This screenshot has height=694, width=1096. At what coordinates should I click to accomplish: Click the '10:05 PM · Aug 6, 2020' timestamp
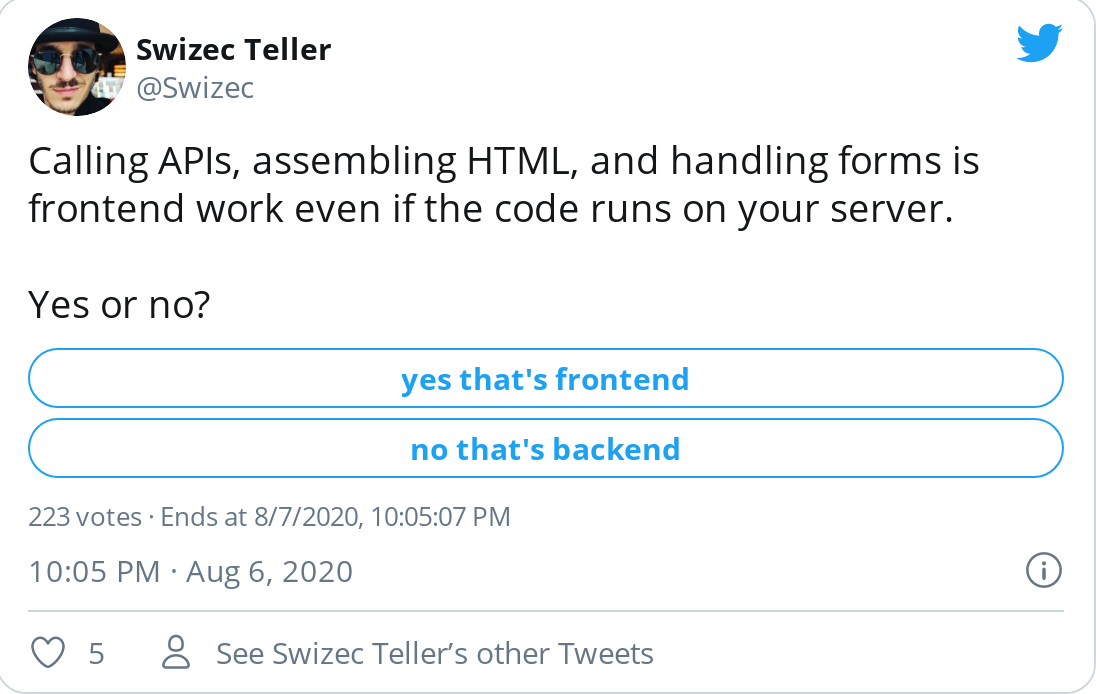[190, 571]
